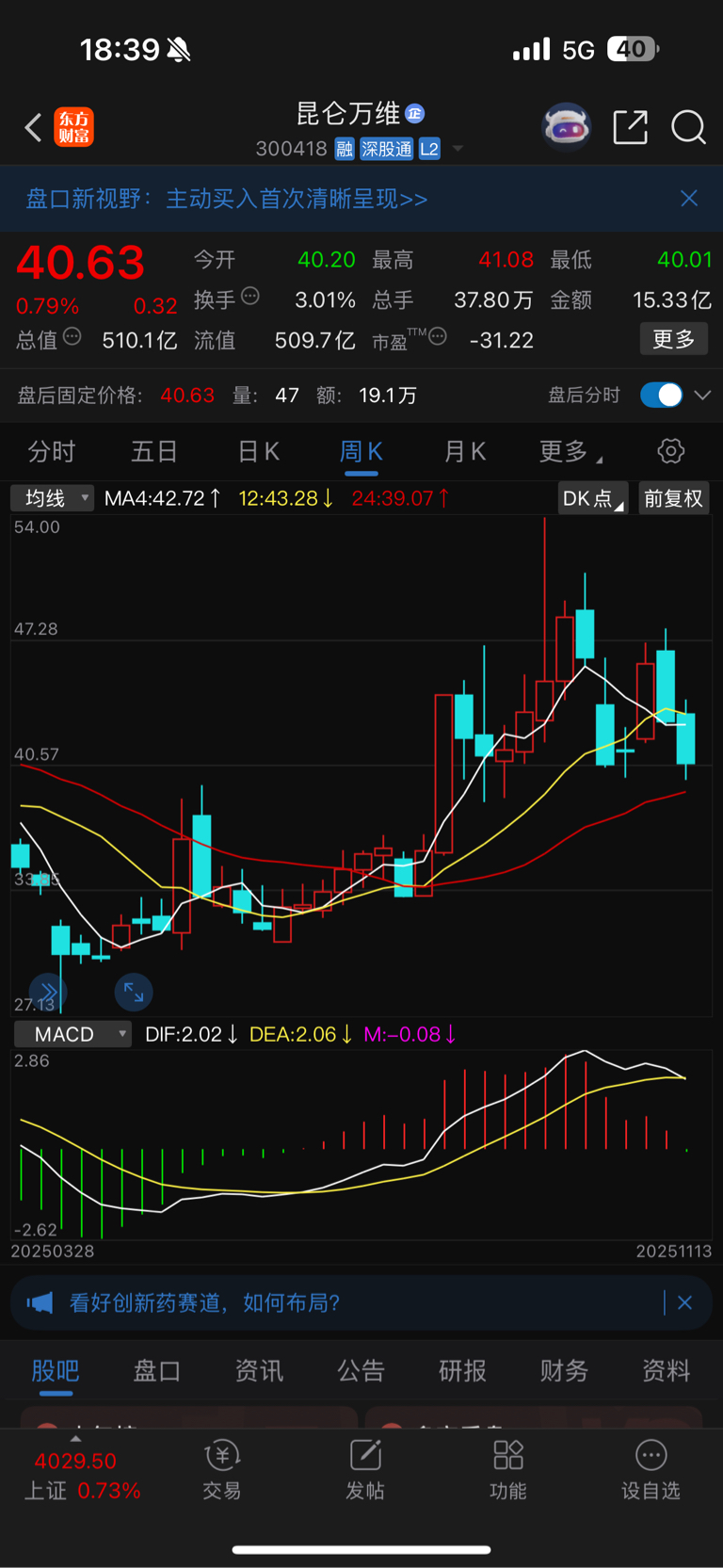
Task: Expand the 上证 index ticker arrow
Action: 75,1438
